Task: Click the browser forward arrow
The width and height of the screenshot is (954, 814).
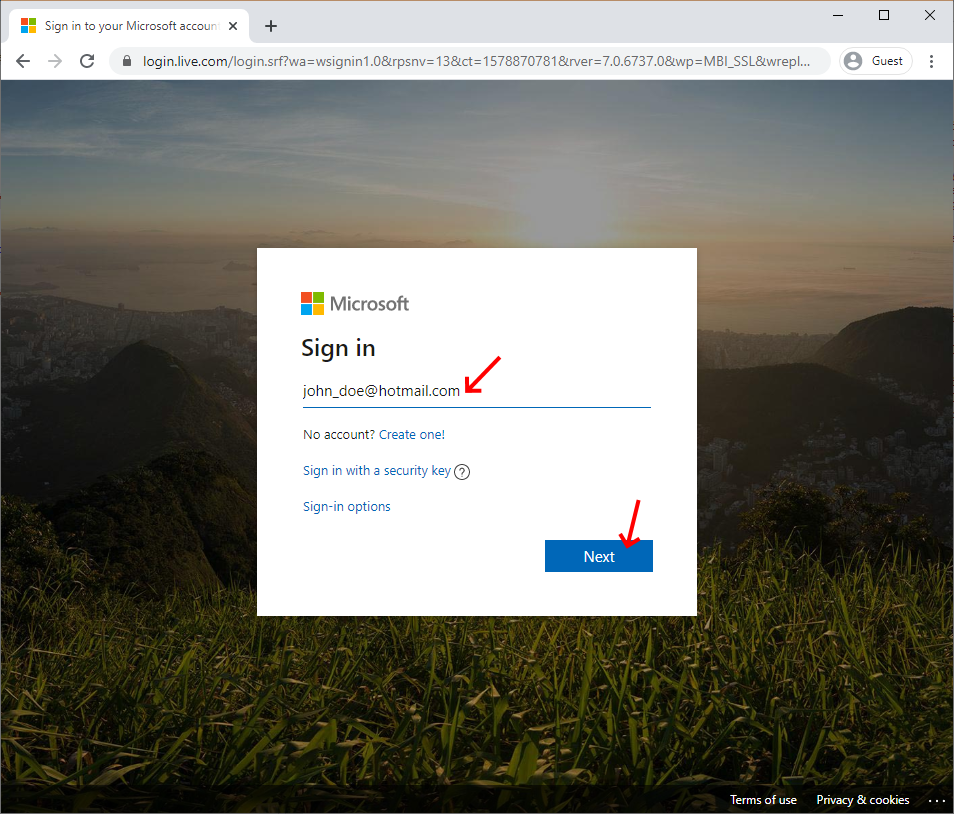Action: (55, 61)
